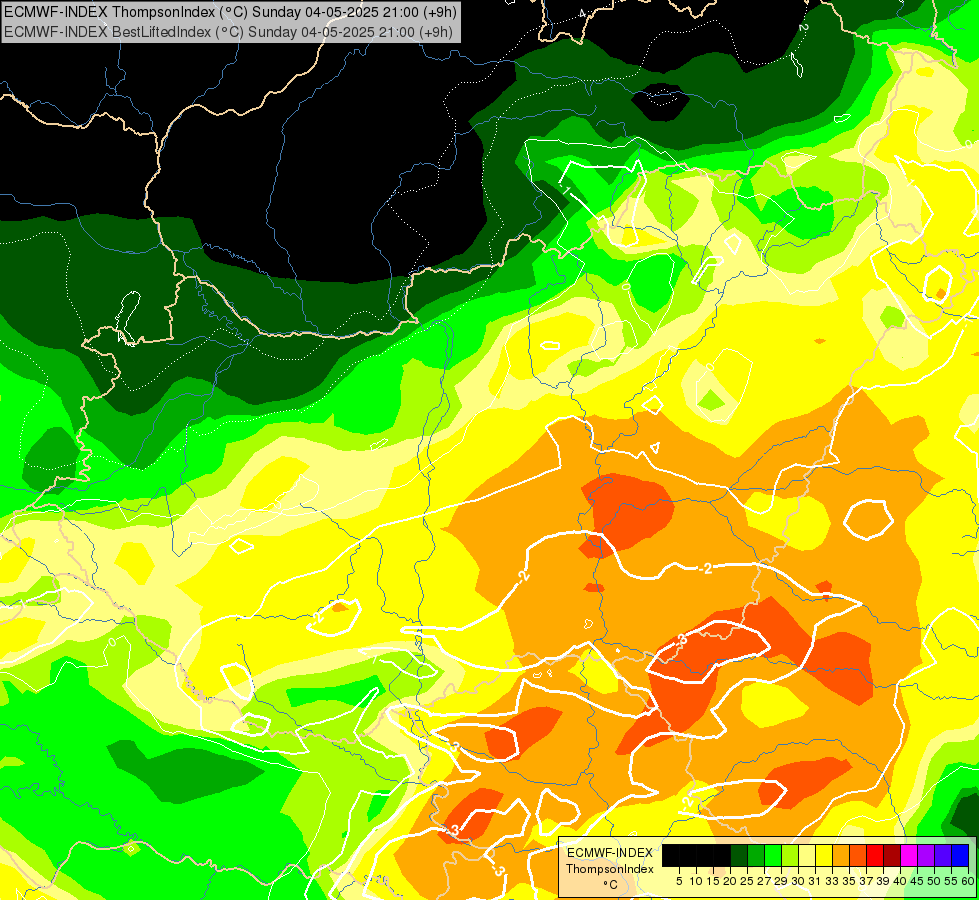
Task: Pick the purple 45–50 legend swatch
Action: (x=927, y=855)
